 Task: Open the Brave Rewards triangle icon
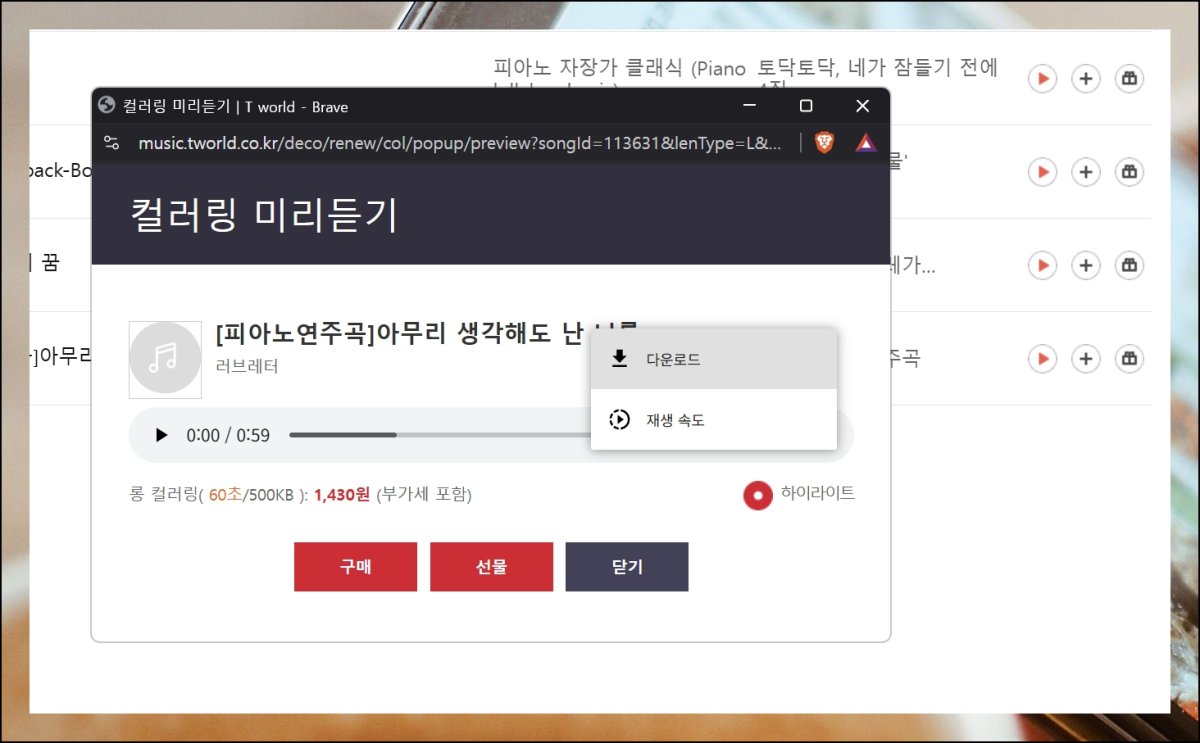pyautogui.click(x=866, y=143)
